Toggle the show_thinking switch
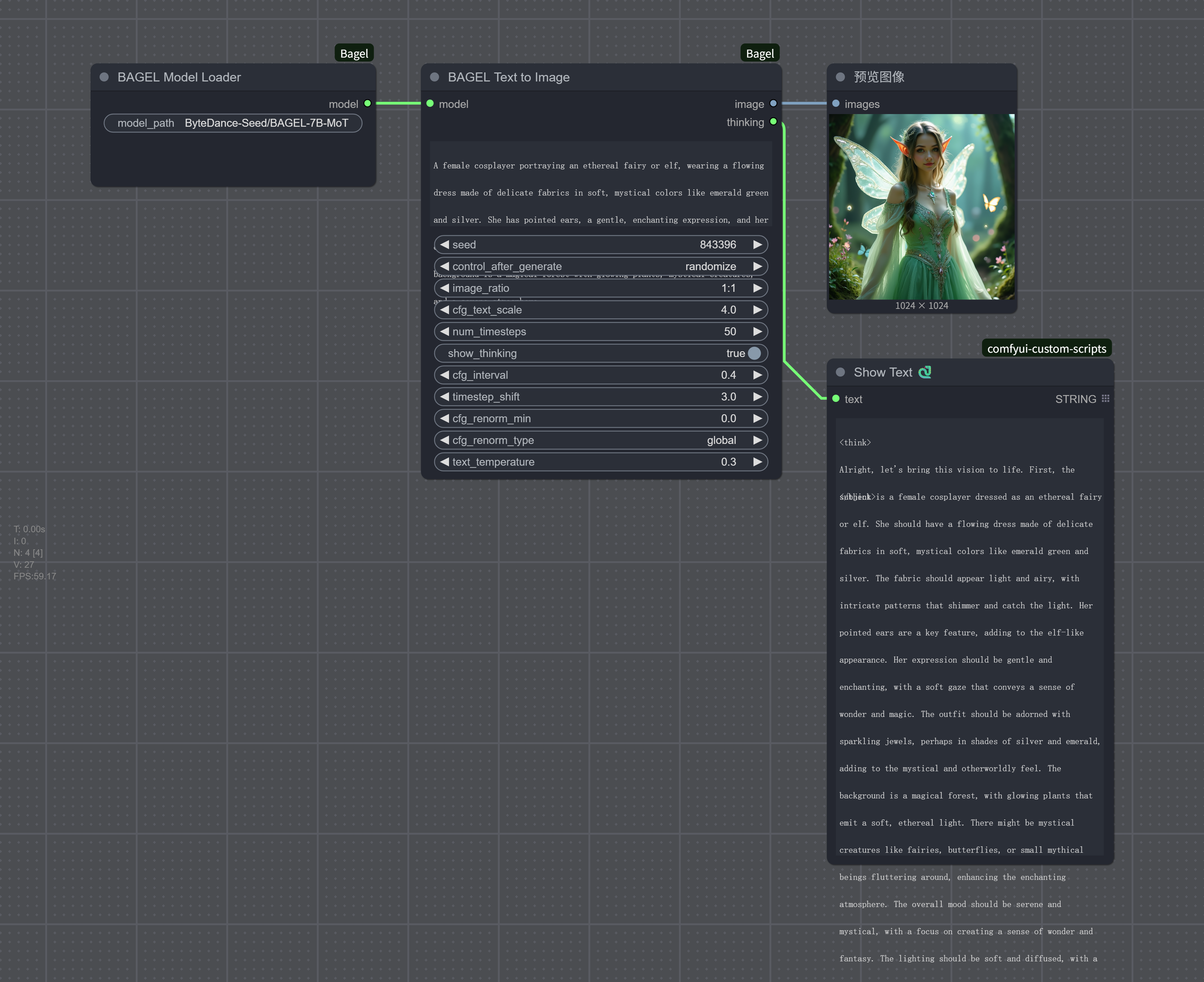The image size is (1204, 982). pyautogui.click(x=754, y=353)
